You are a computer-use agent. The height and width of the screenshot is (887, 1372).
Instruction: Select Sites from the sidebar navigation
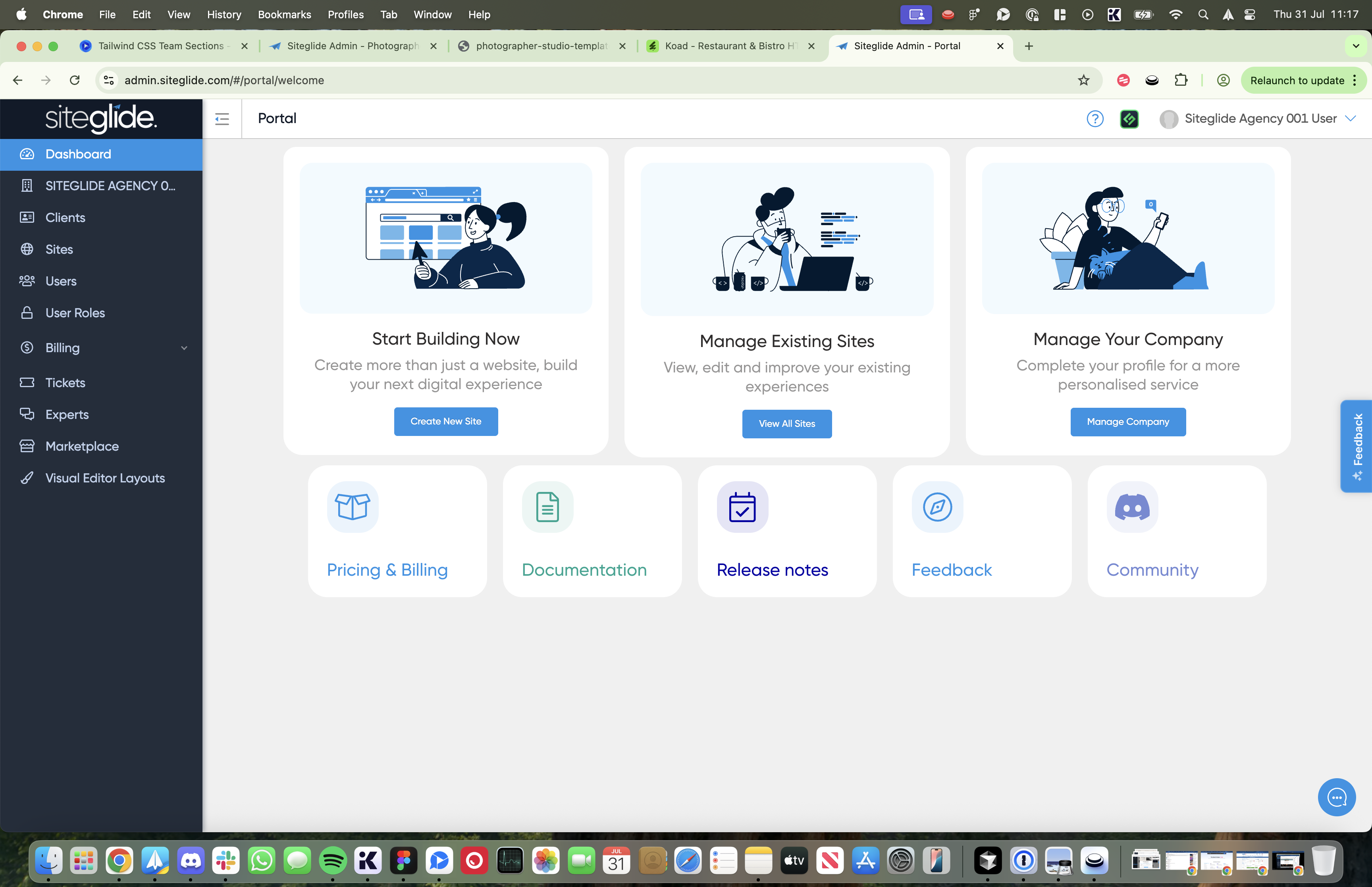pyautogui.click(x=59, y=249)
